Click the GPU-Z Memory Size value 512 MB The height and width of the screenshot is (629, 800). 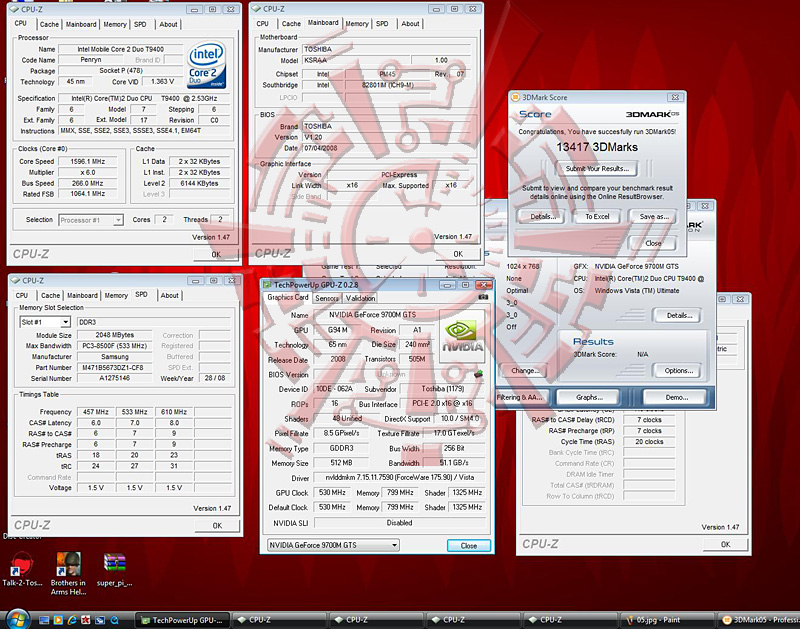341,463
